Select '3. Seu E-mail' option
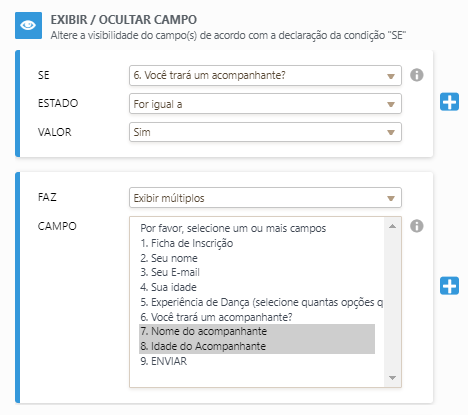468x415 pixels. [257, 272]
